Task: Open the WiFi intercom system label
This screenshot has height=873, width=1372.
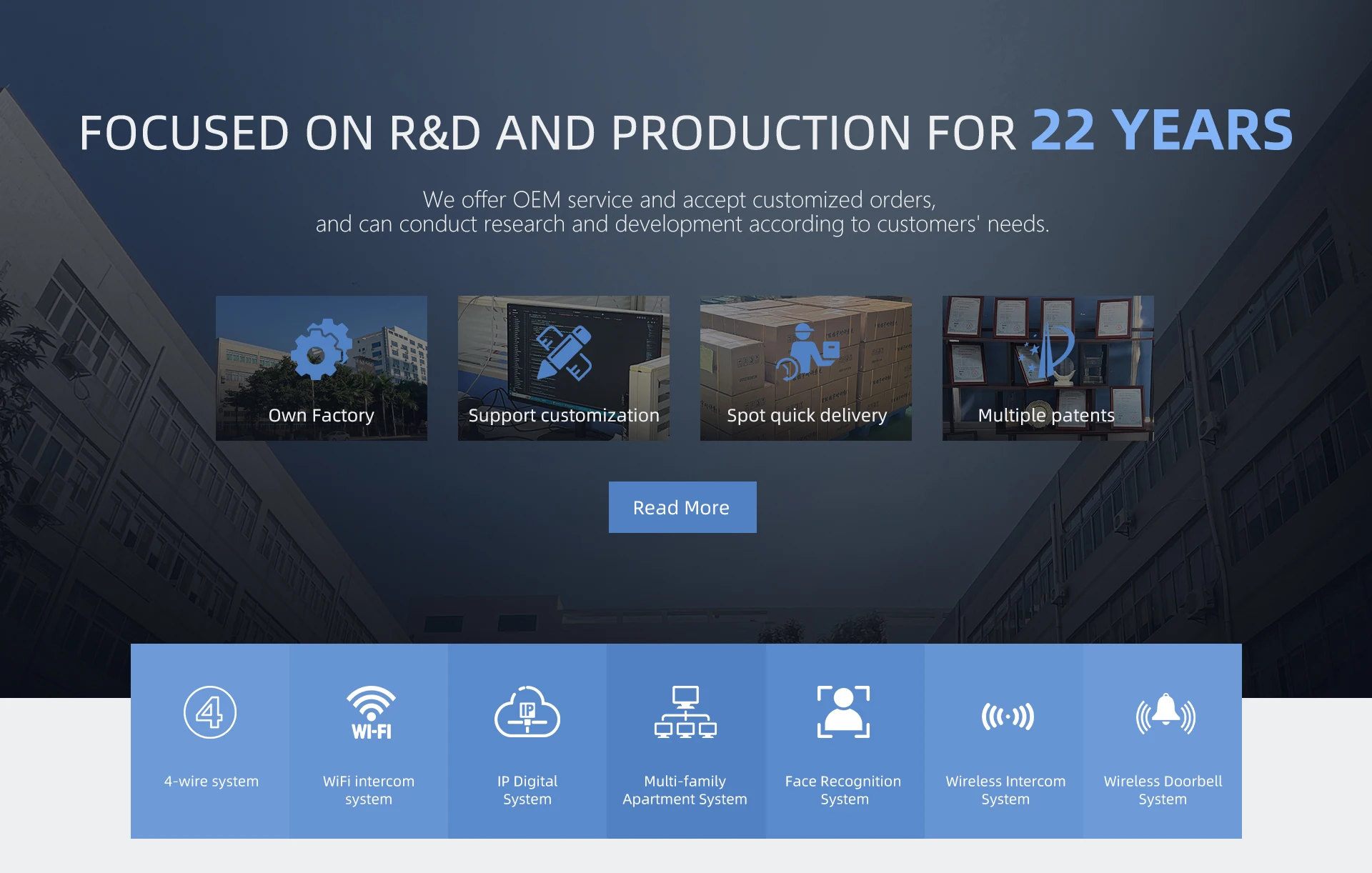Action: (368, 789)
